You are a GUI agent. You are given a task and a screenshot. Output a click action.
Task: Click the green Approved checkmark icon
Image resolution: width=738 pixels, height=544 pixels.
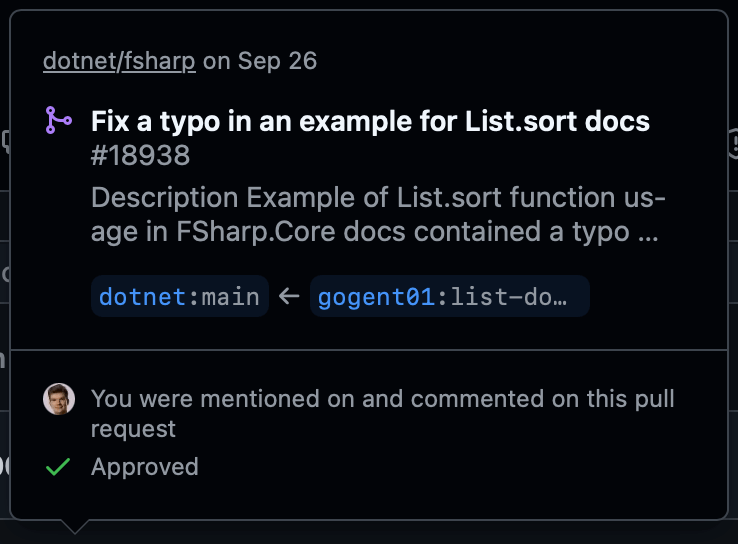point(59,466)
